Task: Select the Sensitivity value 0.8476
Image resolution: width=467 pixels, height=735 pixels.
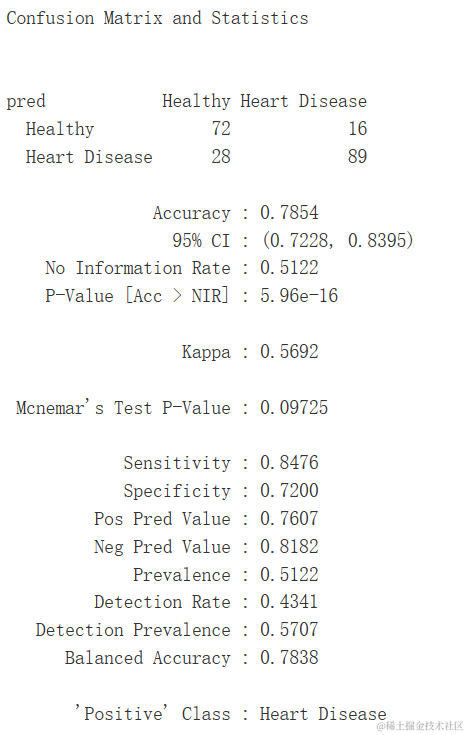Action: pos(289,463)
